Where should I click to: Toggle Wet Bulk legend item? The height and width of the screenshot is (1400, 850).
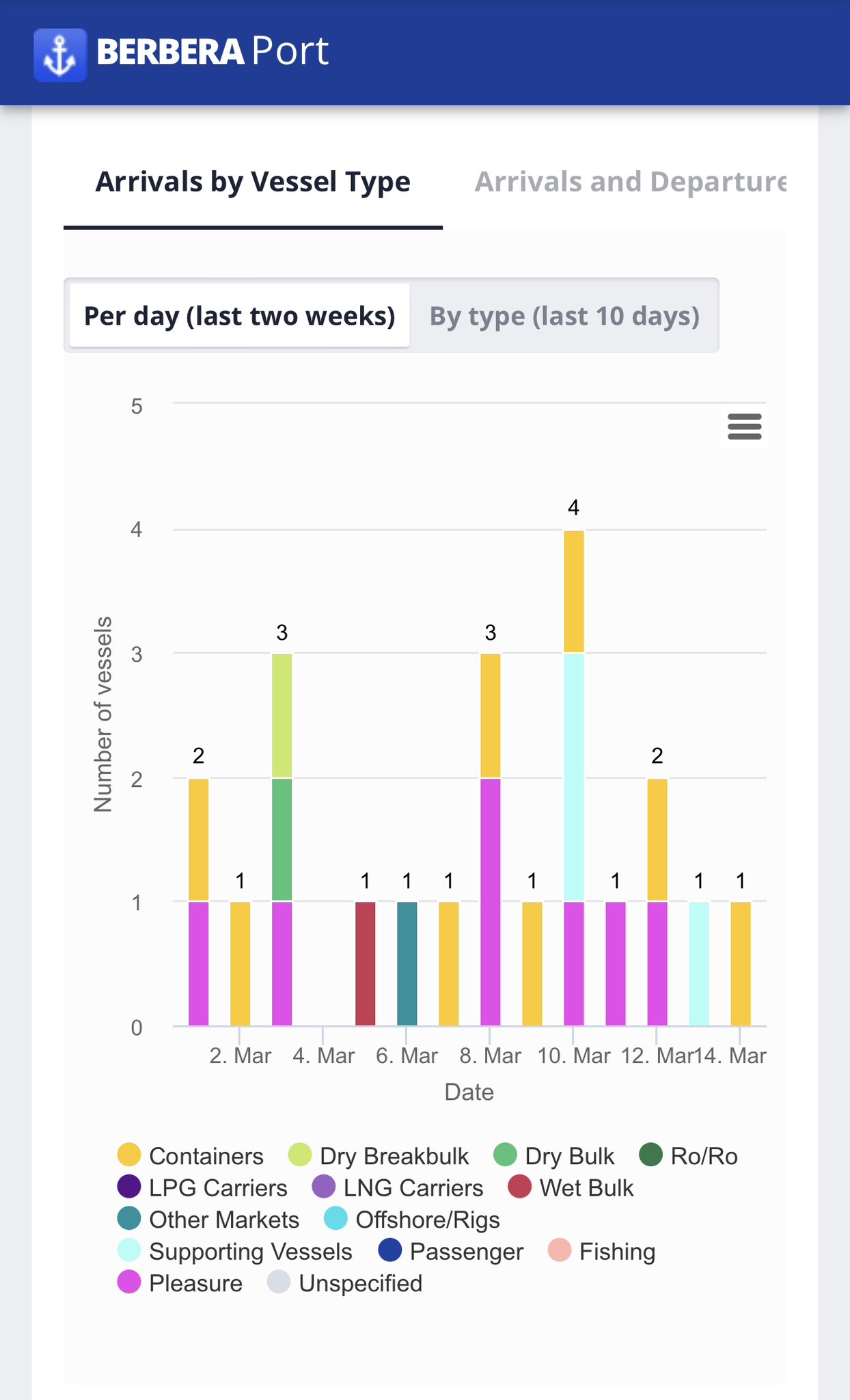pyautogui.click(x=571, y=1187)
